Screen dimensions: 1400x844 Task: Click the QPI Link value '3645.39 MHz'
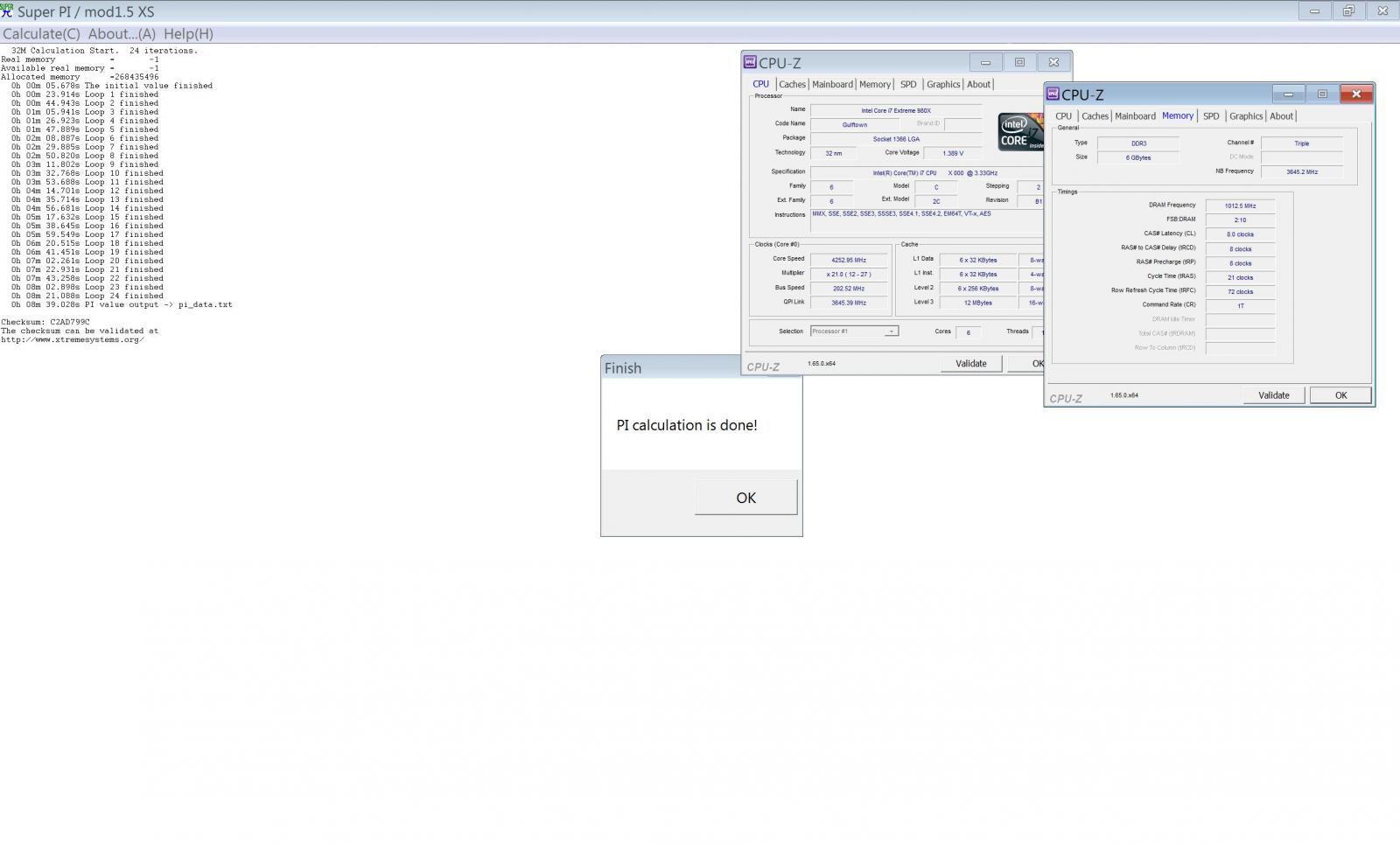click(848, 303)
